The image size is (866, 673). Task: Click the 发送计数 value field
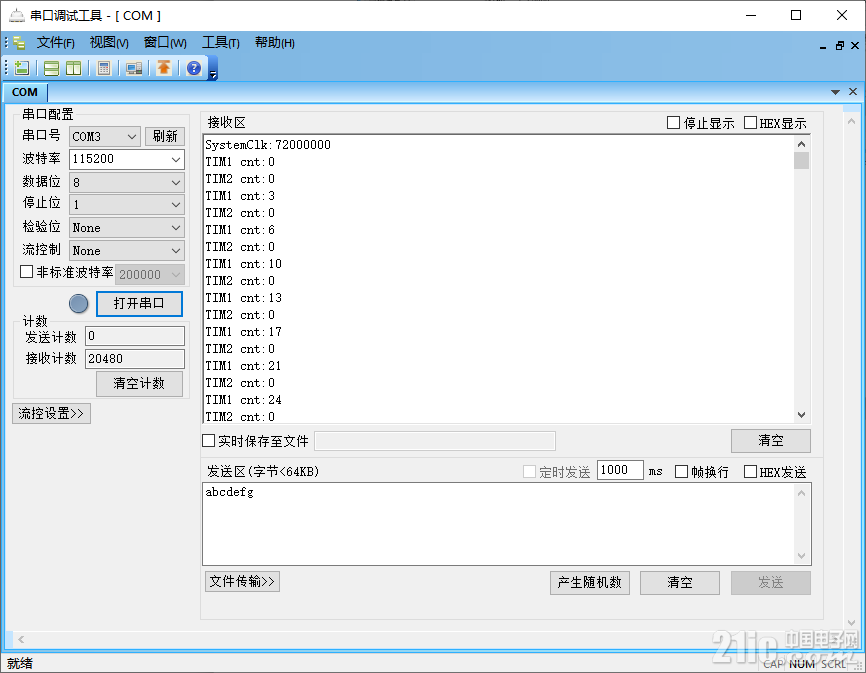click(x=135, y=336)
